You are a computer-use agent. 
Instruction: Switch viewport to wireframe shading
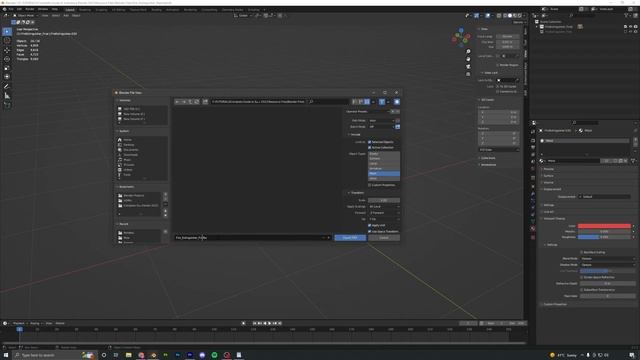505,16
